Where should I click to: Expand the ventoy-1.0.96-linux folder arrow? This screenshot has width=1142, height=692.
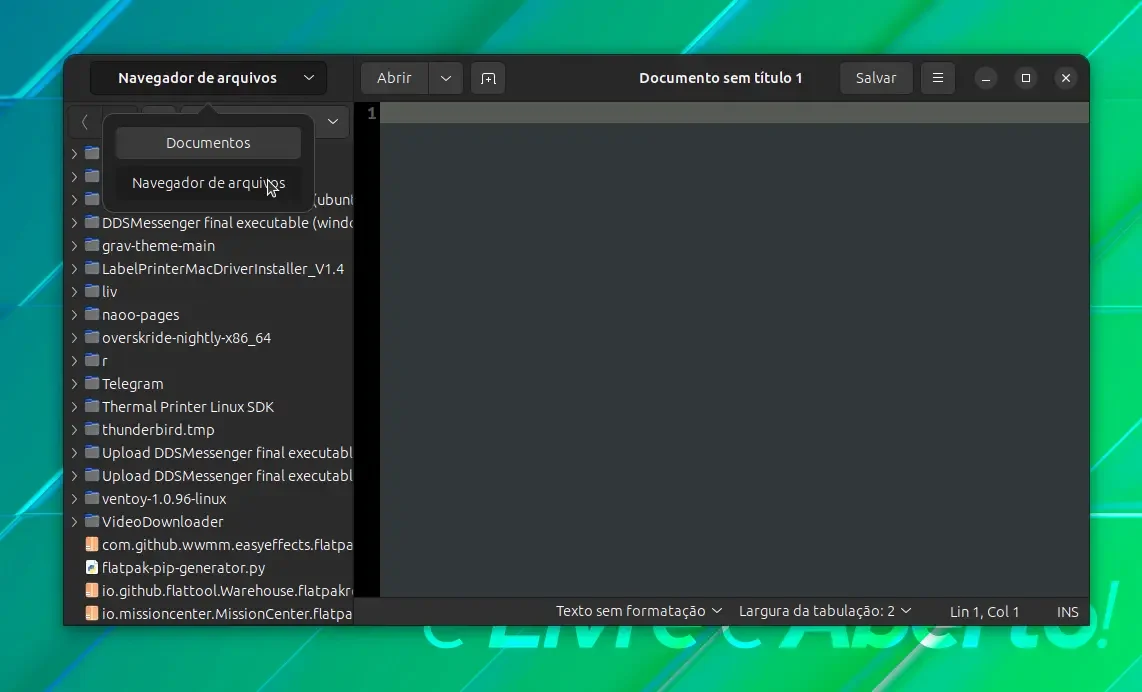coord(74,498)
